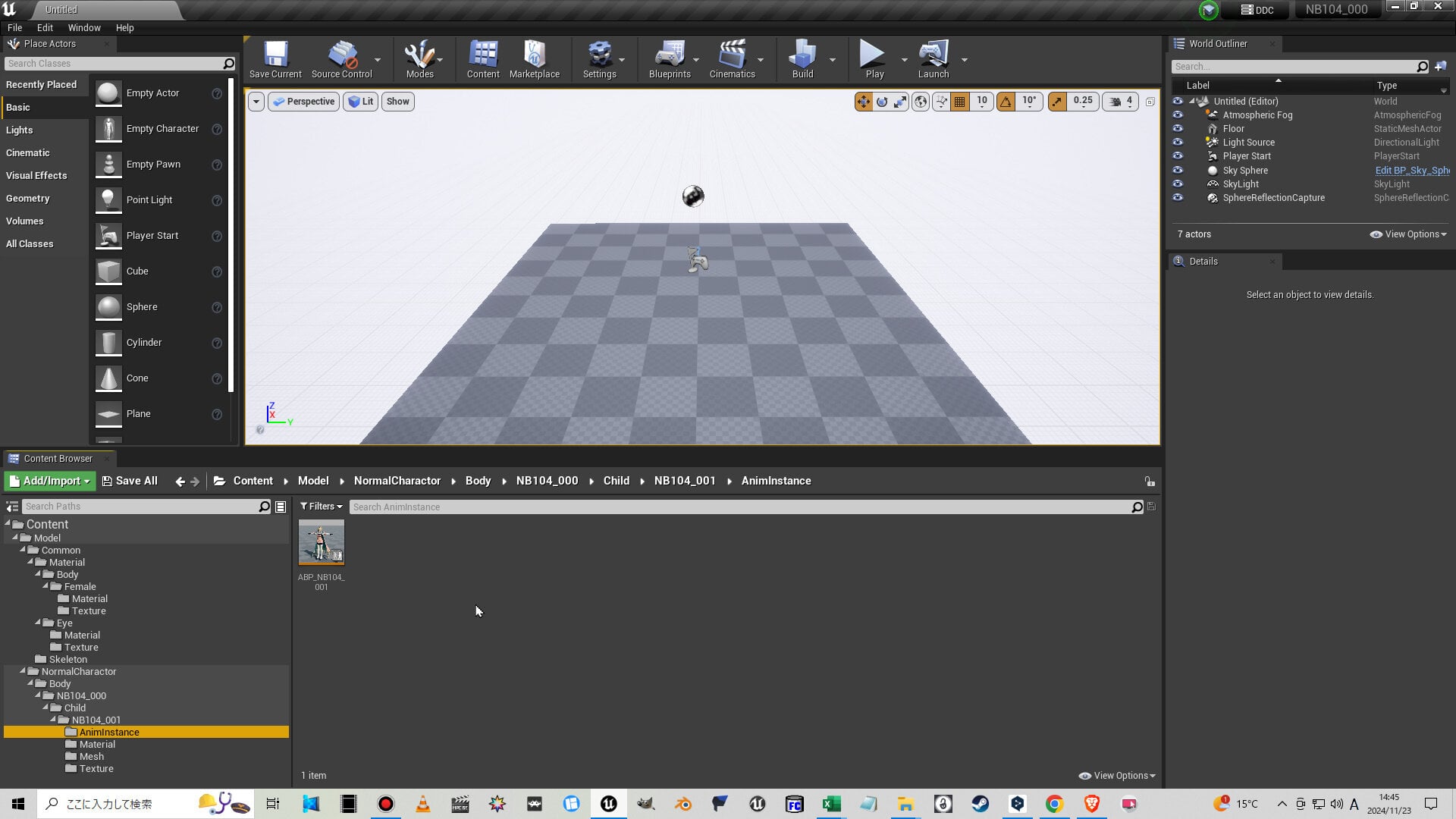This screenshot has width=1456, height=819.
Task: Click the Save Current toolbar icon
Action: click(275, 59)
